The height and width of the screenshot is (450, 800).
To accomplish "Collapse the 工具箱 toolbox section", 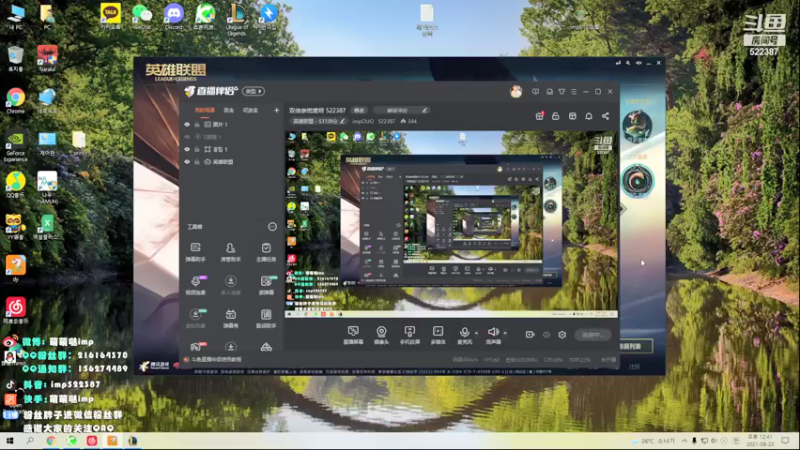I will [272, 227].
